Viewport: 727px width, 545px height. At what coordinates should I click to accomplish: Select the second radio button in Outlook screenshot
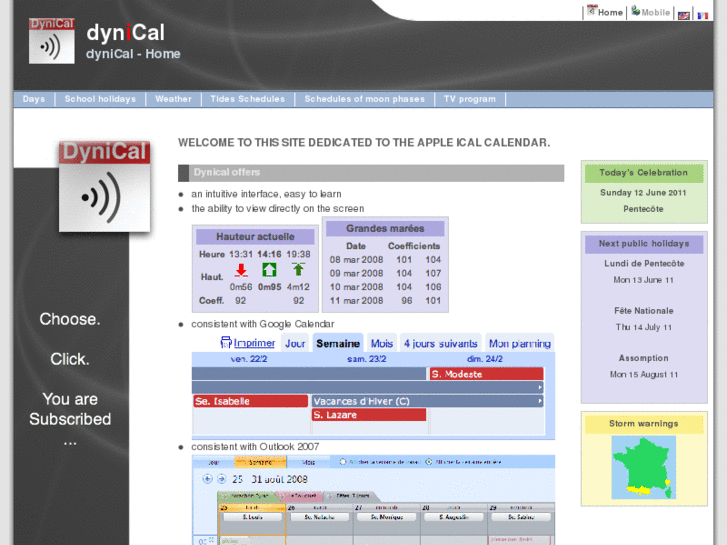(x=429, y=462)
